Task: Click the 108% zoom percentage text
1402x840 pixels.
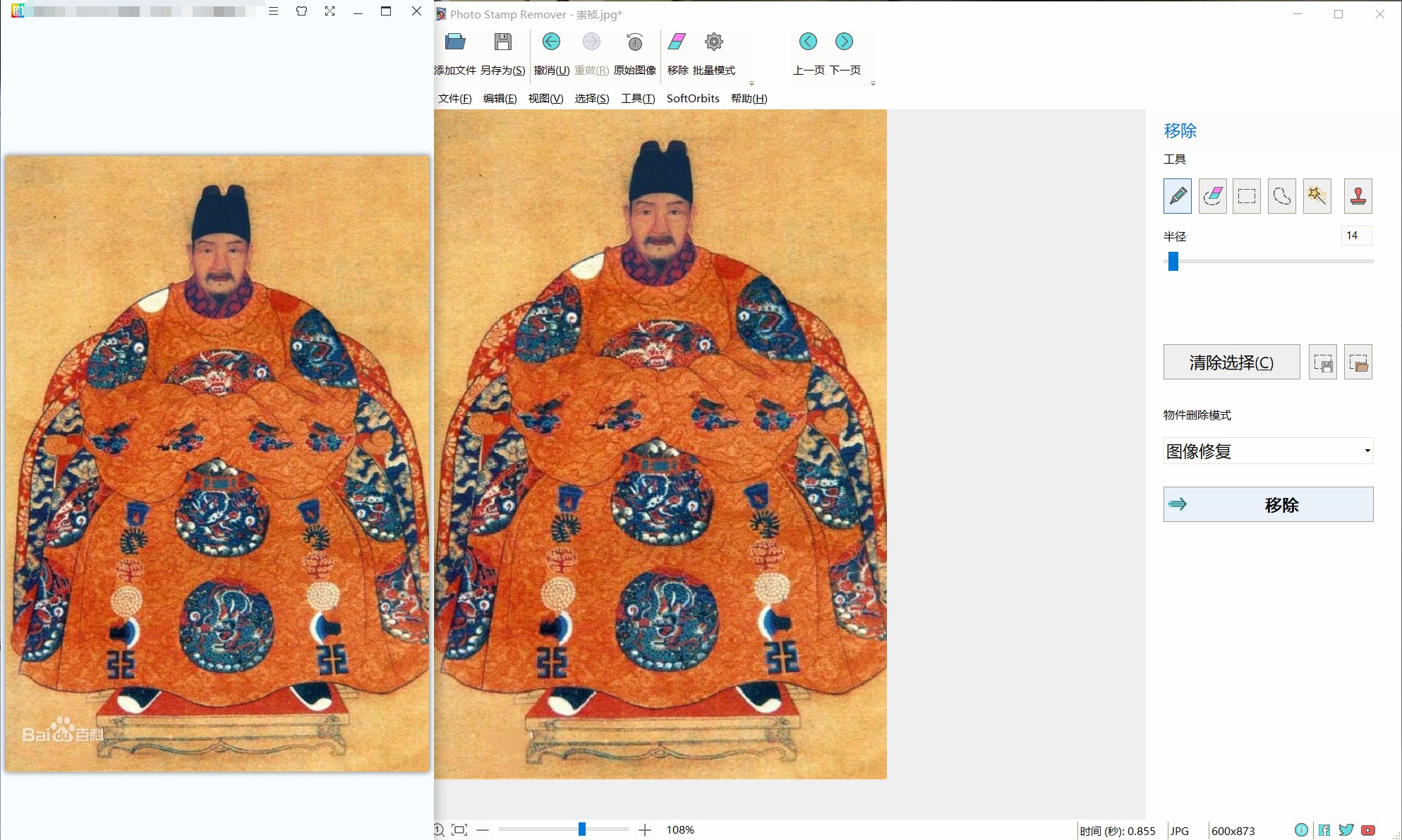Action: (x=680, y=830)
